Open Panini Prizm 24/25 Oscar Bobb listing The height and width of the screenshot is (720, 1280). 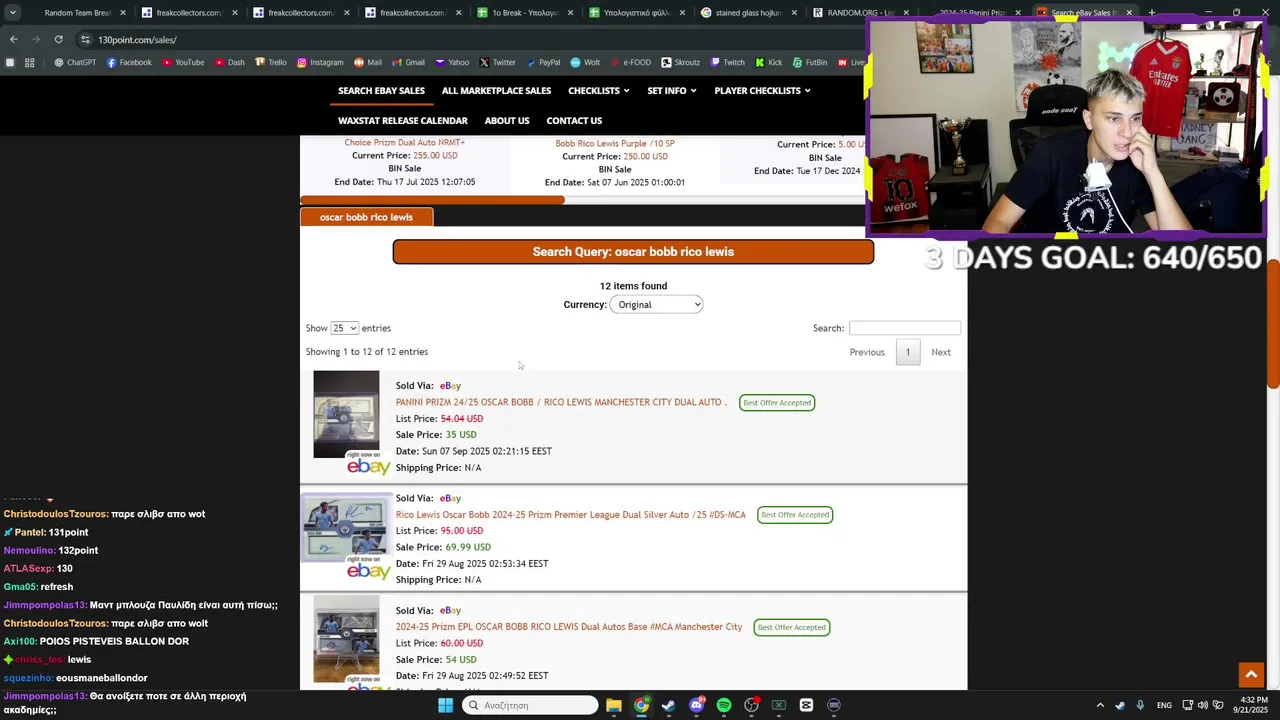pyautogui.click(x=561, y=402)
